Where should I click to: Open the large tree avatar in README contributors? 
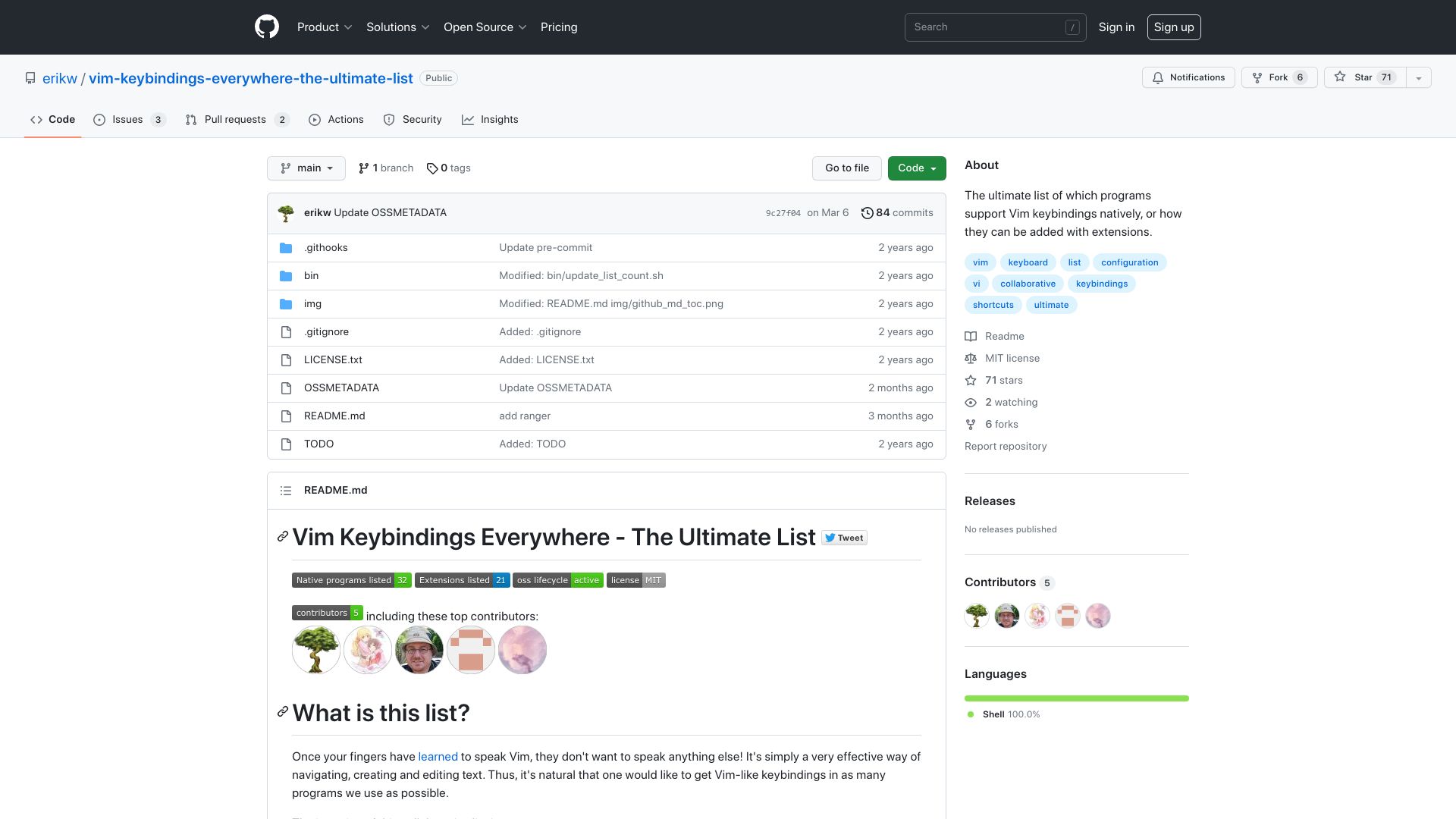coord(316,650)
